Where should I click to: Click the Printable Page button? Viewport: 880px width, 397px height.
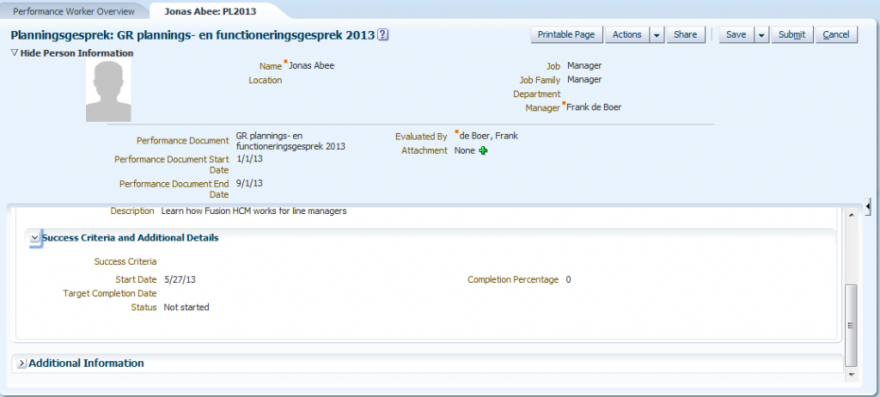tap(566, 35)
